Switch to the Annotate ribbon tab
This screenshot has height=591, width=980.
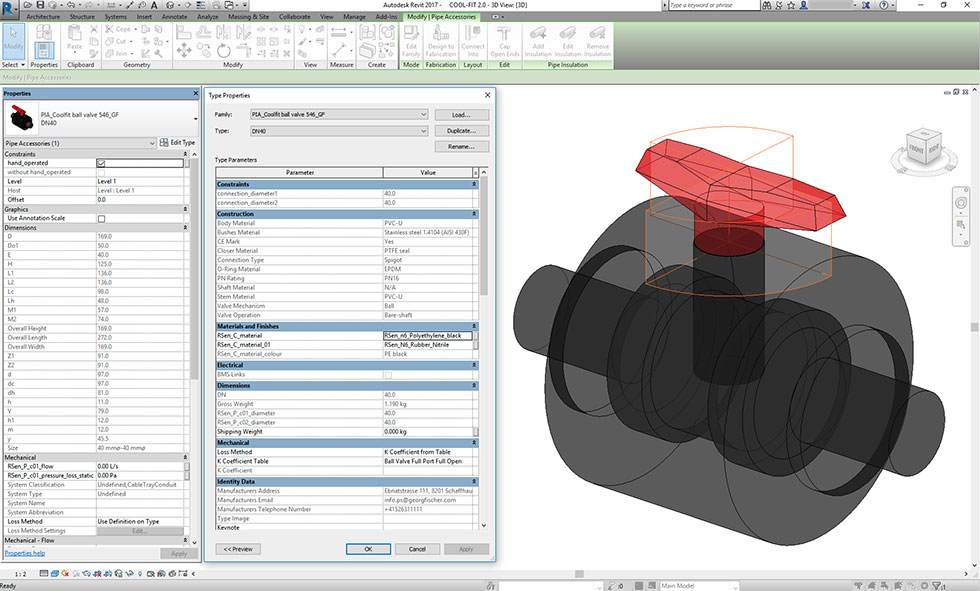[174, 17]
